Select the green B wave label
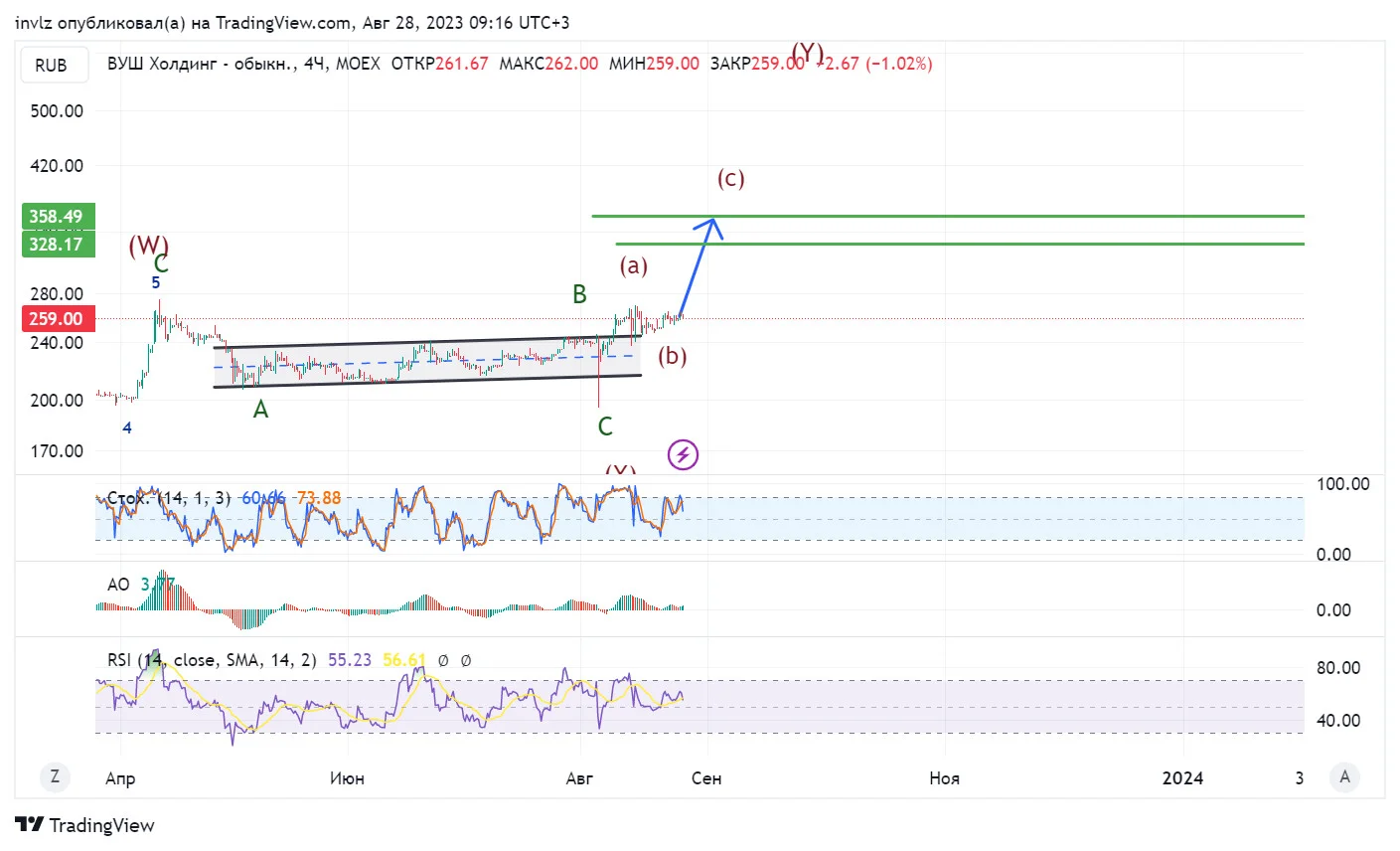 click(x=579, y=294)
